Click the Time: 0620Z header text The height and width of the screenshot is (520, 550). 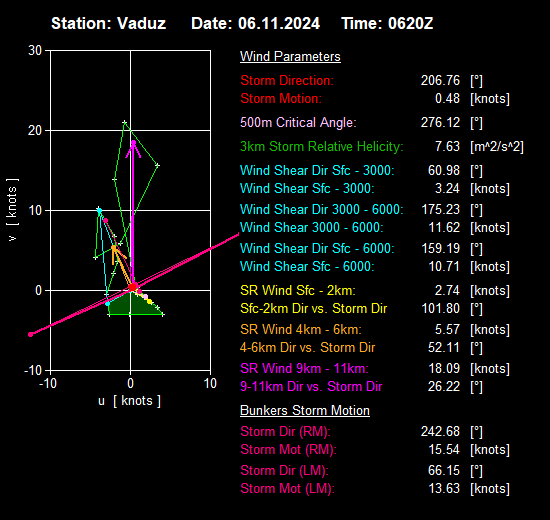tap(387, 24)
